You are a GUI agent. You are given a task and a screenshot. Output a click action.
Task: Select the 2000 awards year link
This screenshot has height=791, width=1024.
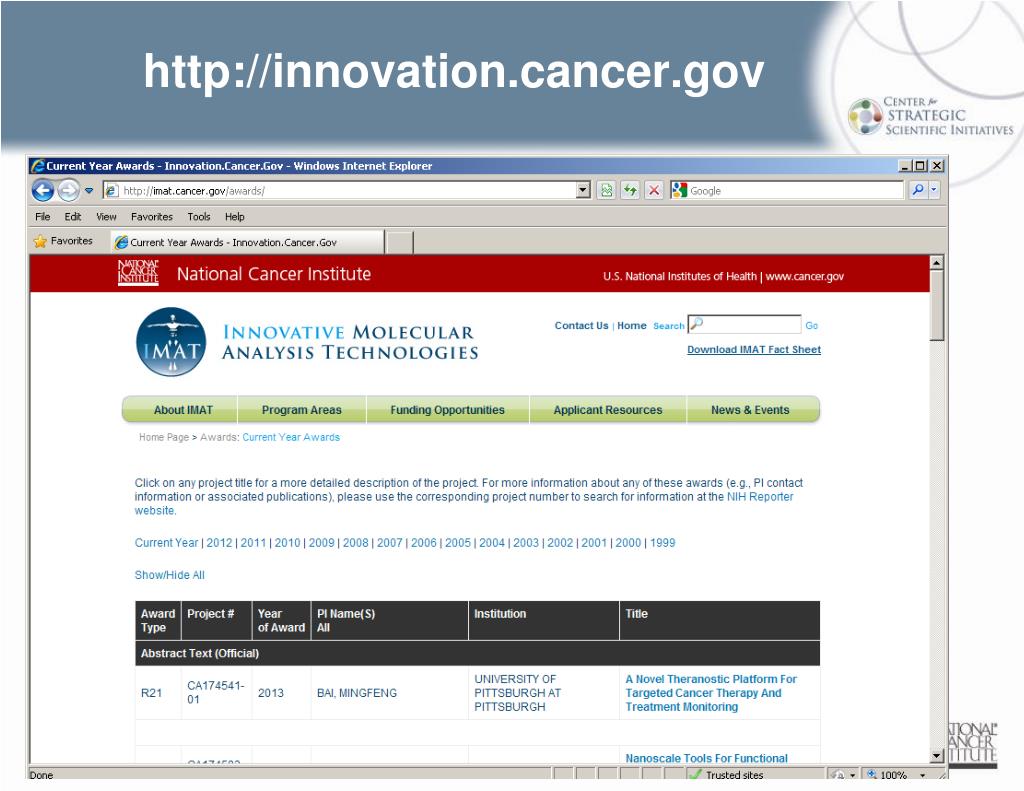(628, 543)
